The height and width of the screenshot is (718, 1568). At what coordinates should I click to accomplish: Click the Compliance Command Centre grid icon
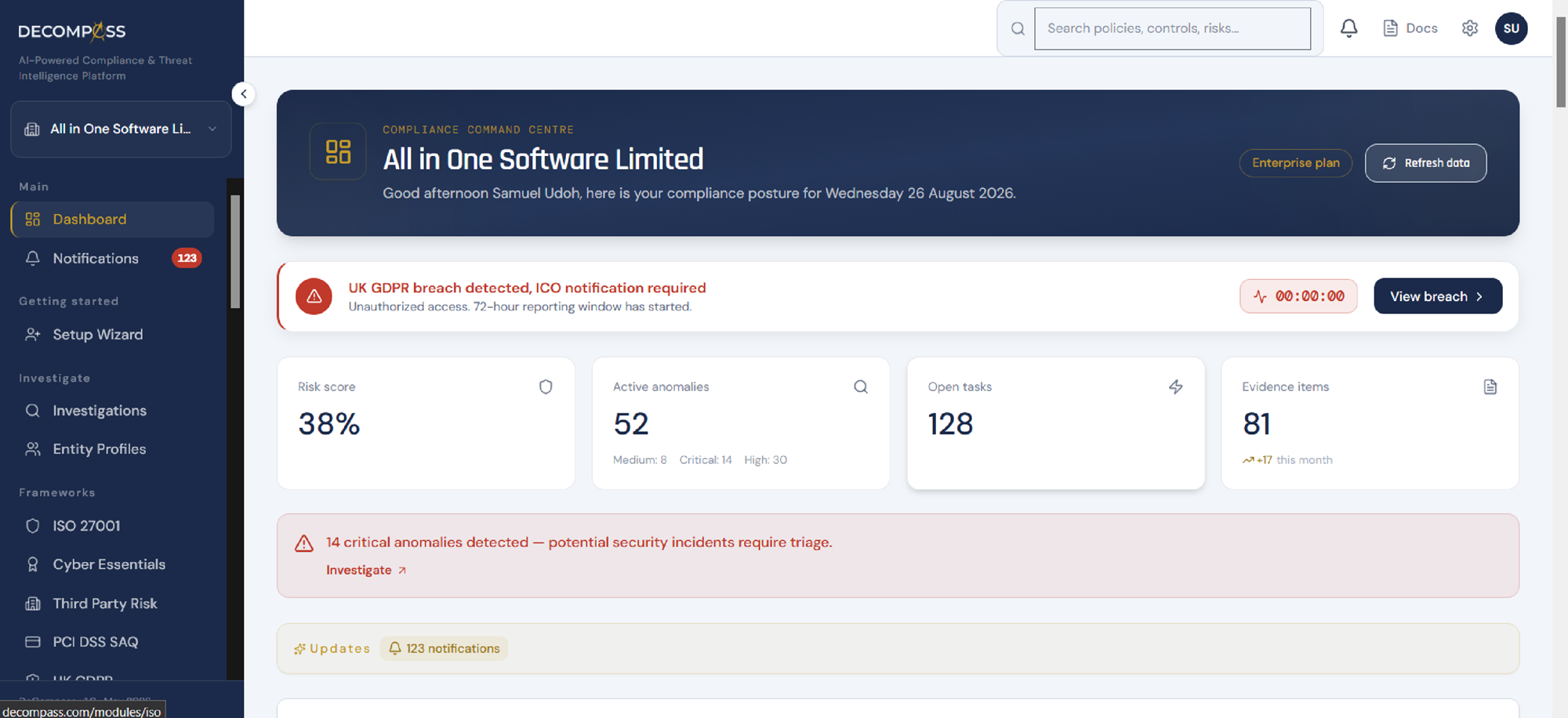point(338,151)
